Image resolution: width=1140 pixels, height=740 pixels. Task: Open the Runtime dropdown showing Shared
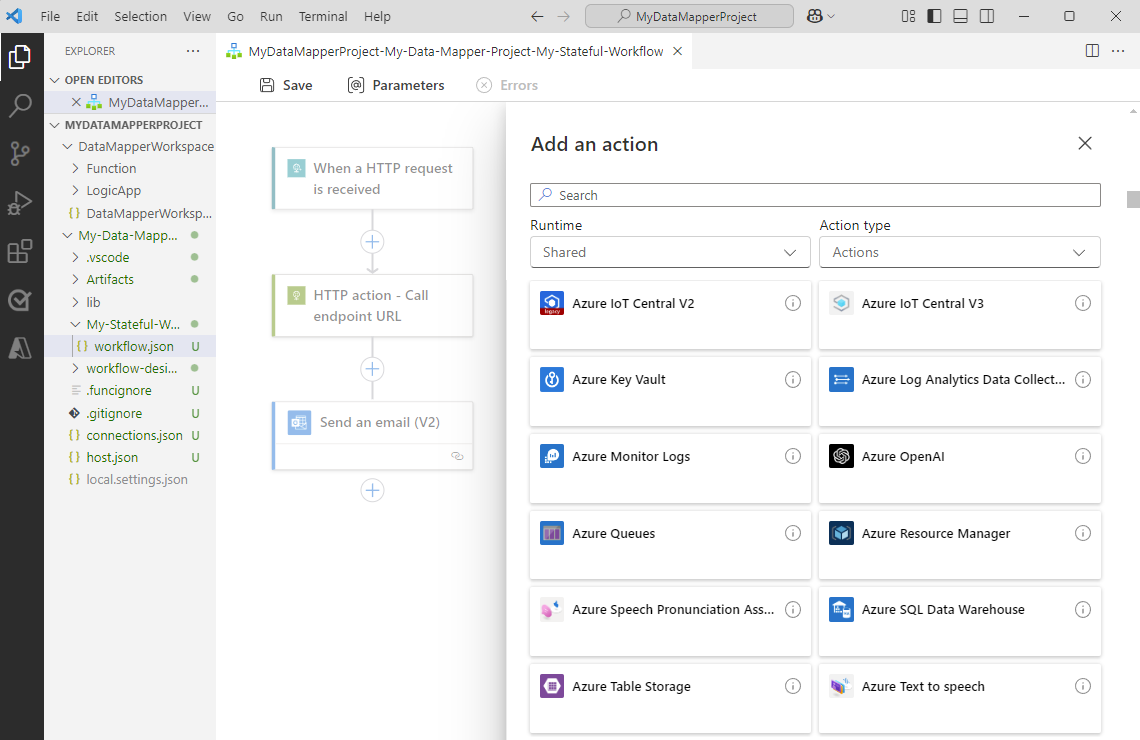669,252
